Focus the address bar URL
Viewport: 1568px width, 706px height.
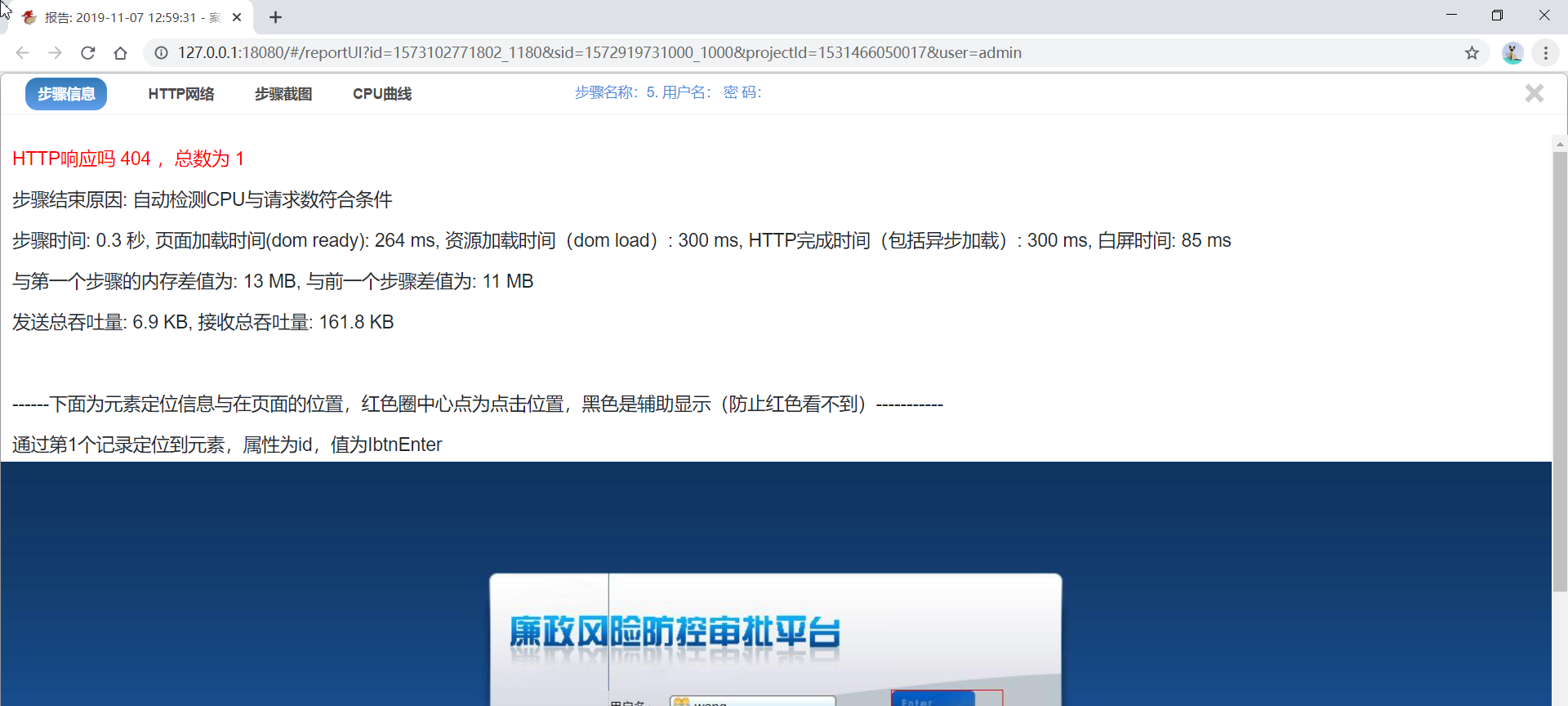click(599, 53)
